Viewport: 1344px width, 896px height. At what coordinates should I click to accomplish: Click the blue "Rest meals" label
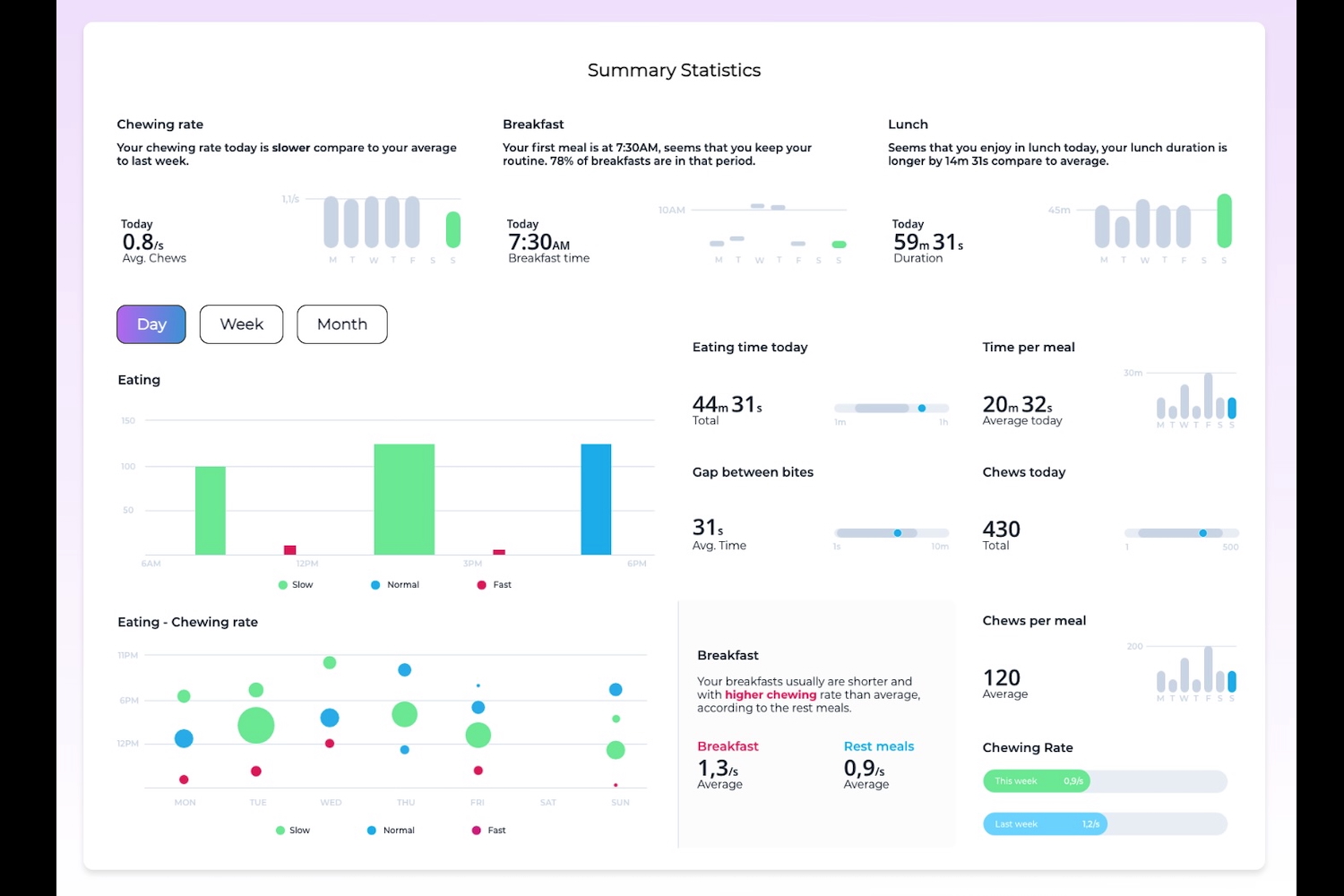[x=878, y=746]
